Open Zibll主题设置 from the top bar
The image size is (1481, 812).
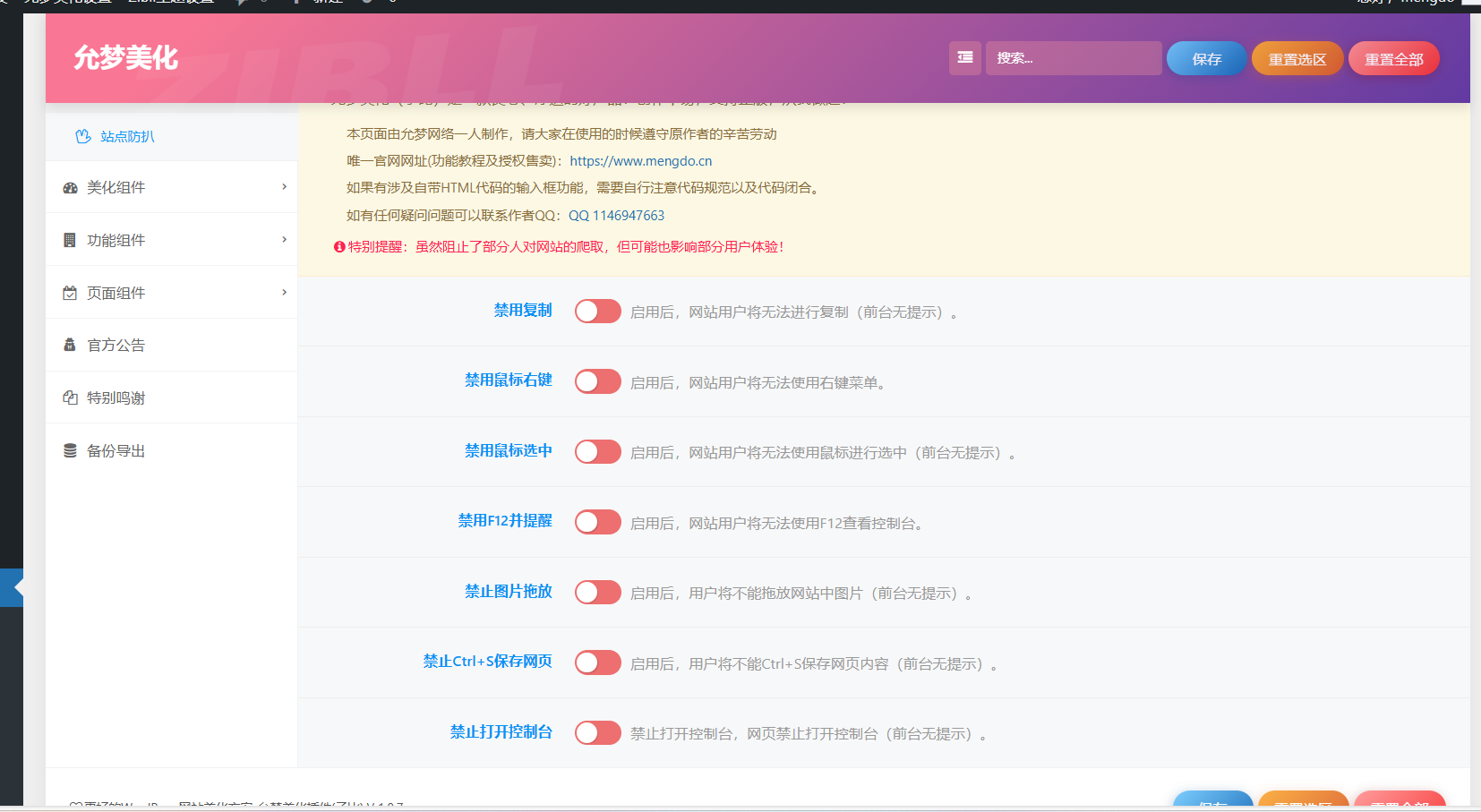[x=169, y=3]
